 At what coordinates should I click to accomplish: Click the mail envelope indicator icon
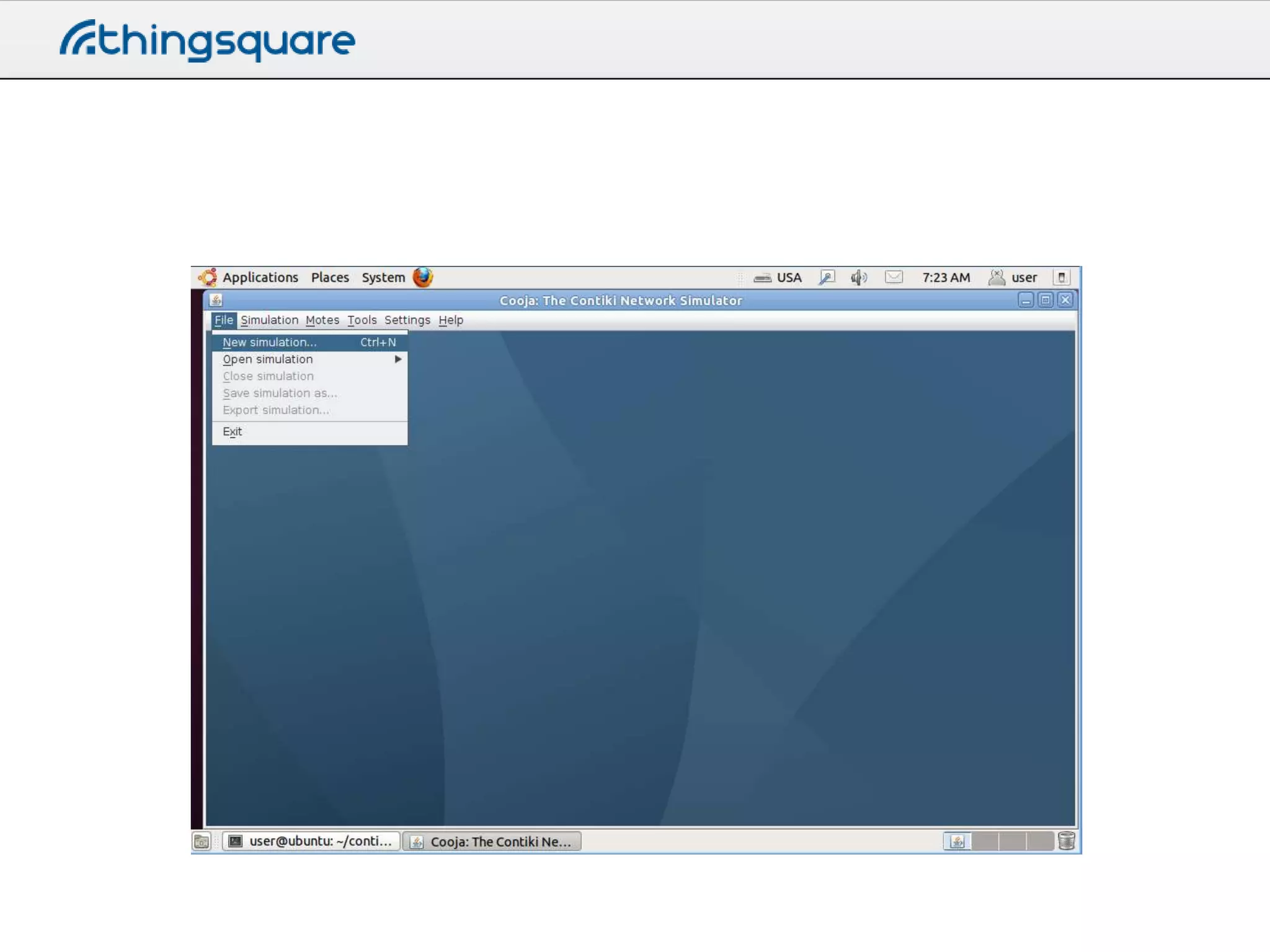894,277
